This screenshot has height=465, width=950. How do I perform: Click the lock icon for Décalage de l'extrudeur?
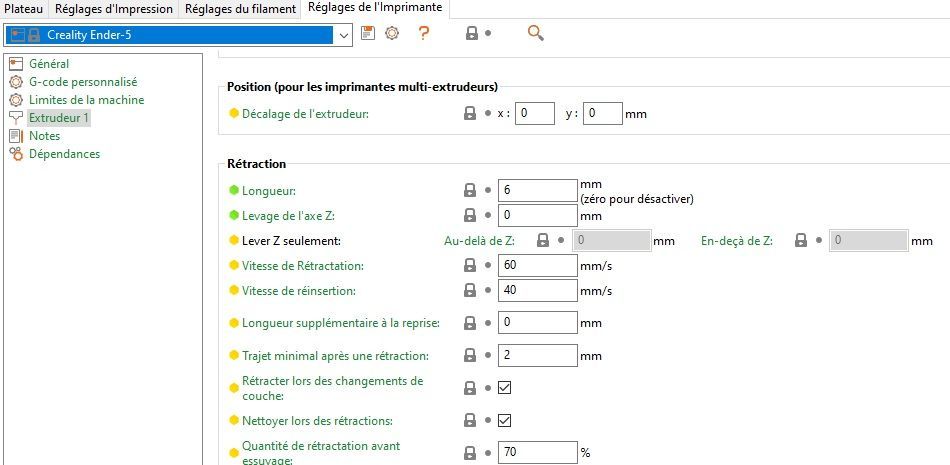click(469, 114)
